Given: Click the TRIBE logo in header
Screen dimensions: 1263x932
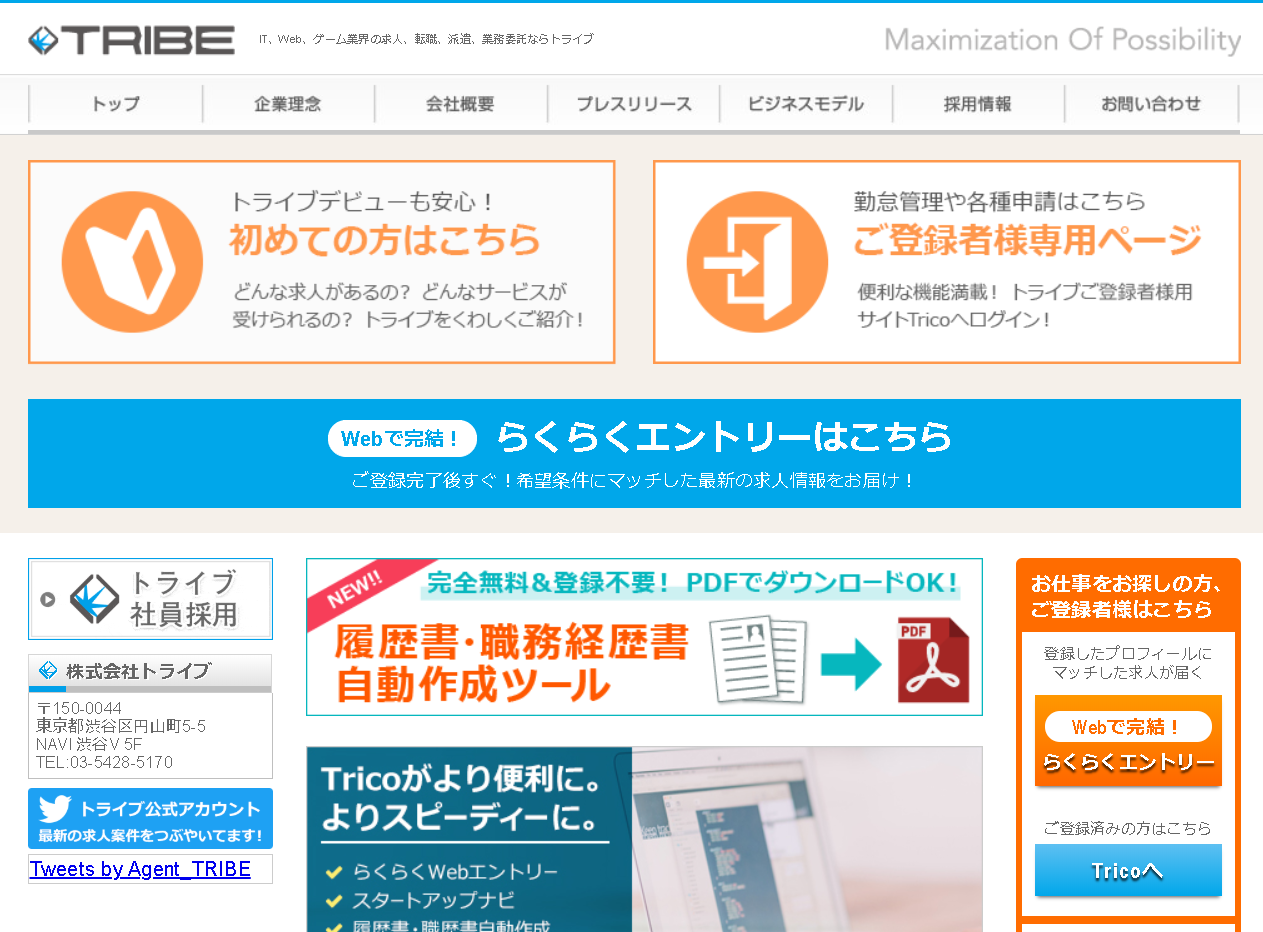Looking at the screenshot, I should [x=131, y=40].
